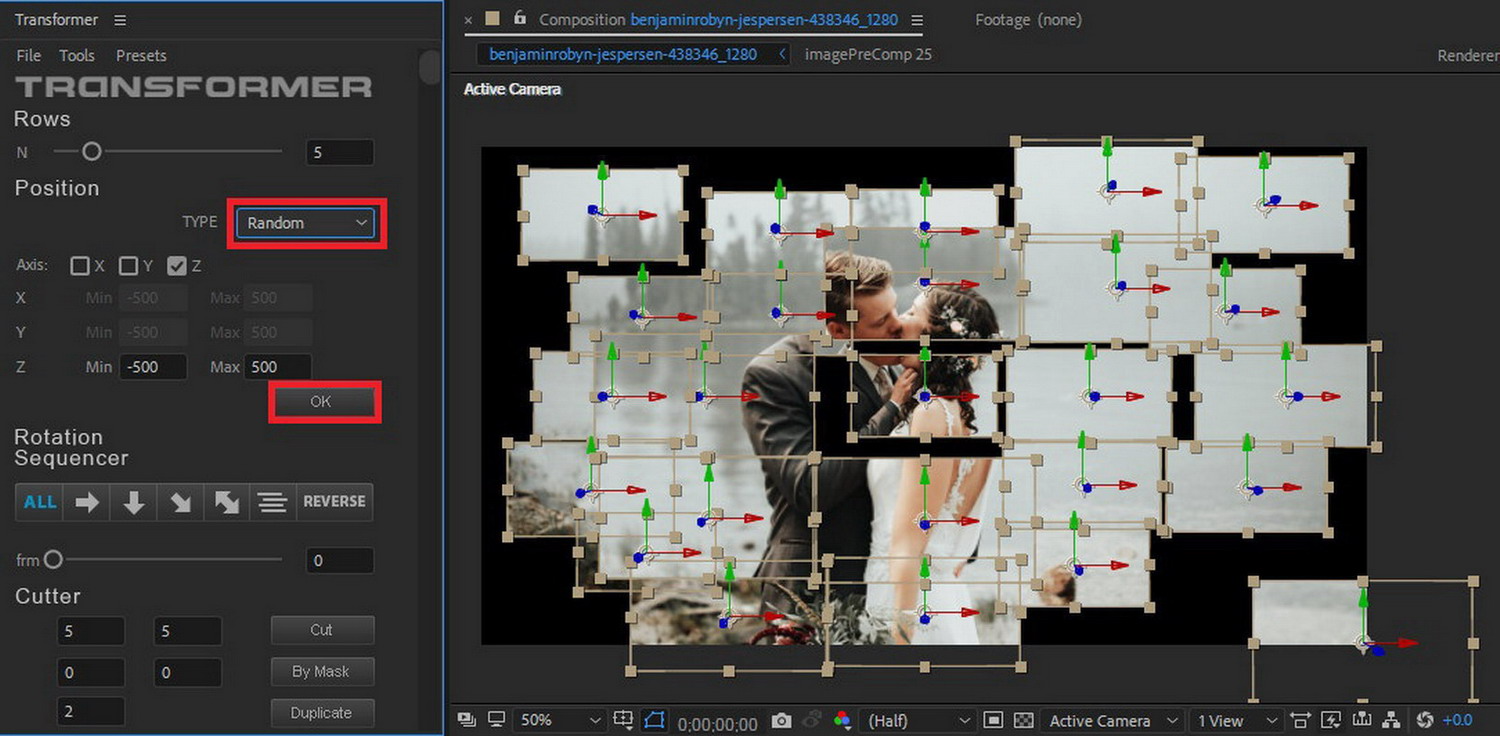Open the show channel RGB icon
The height and width of the screenshot is (736, 1500).
click(x=842, y=720)
